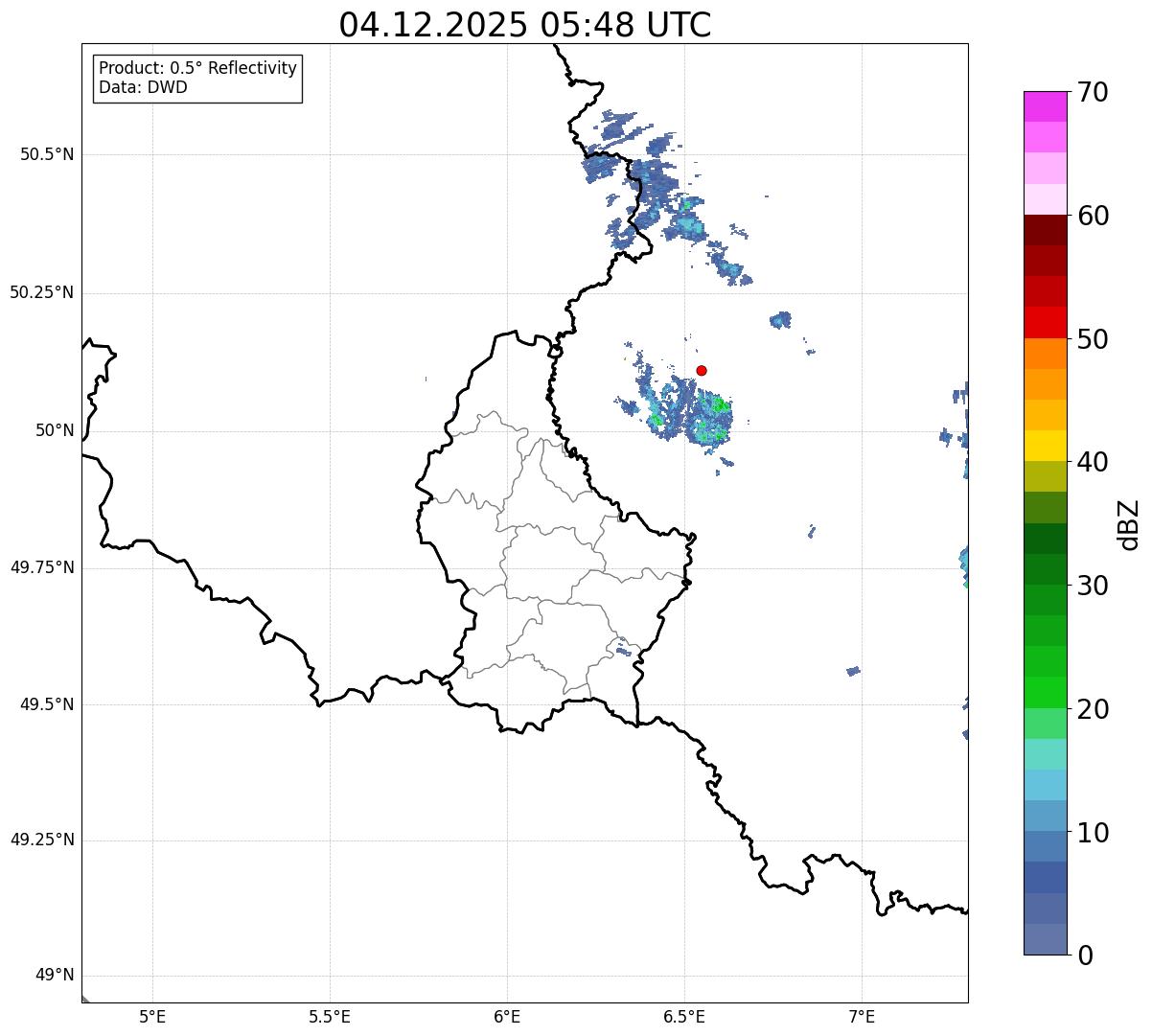Click the 60 tick on colorbar
Viewport: 1152px width, 1036px height.
tap(1093, 216)
